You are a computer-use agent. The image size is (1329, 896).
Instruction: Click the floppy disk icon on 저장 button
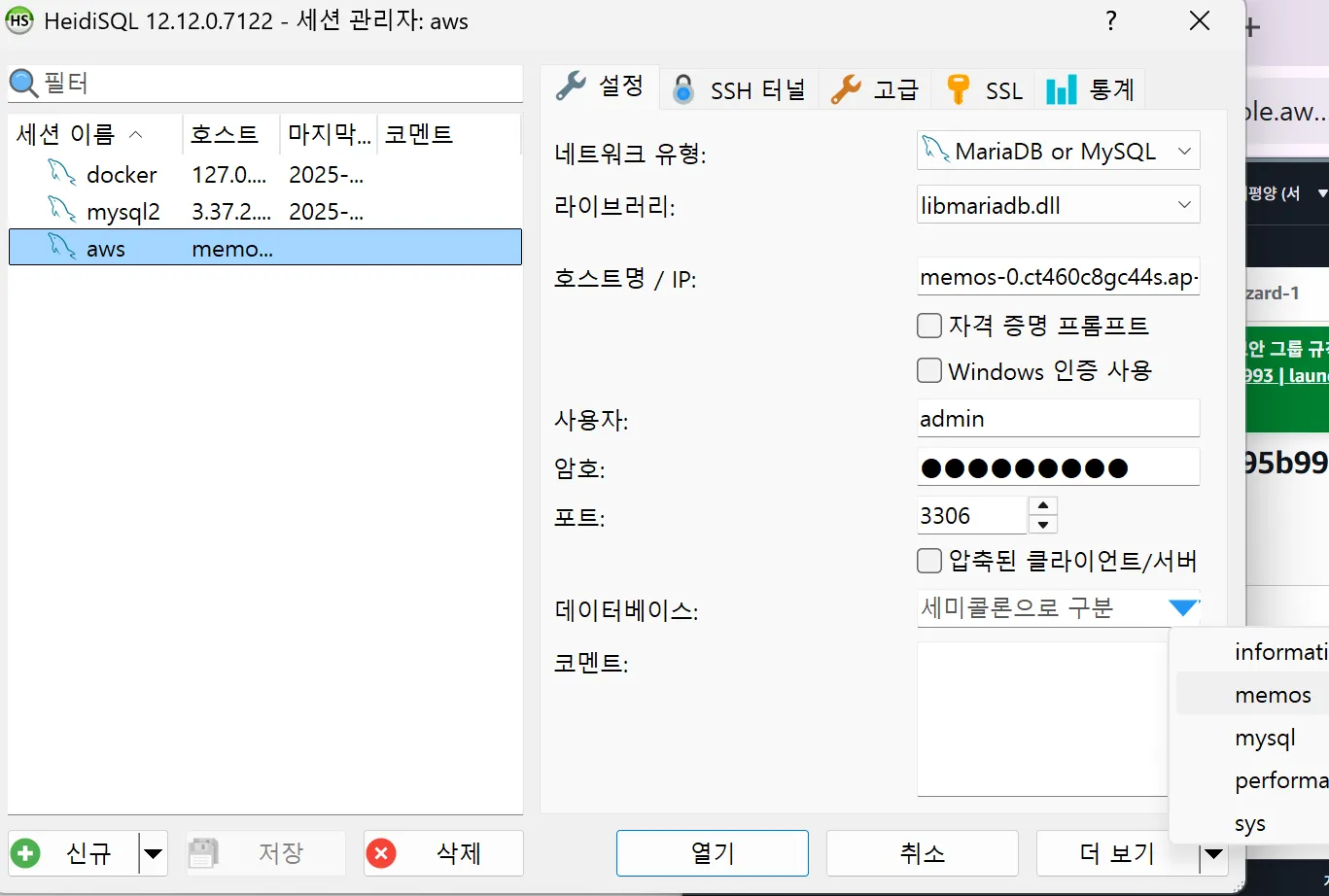[202, 854]
